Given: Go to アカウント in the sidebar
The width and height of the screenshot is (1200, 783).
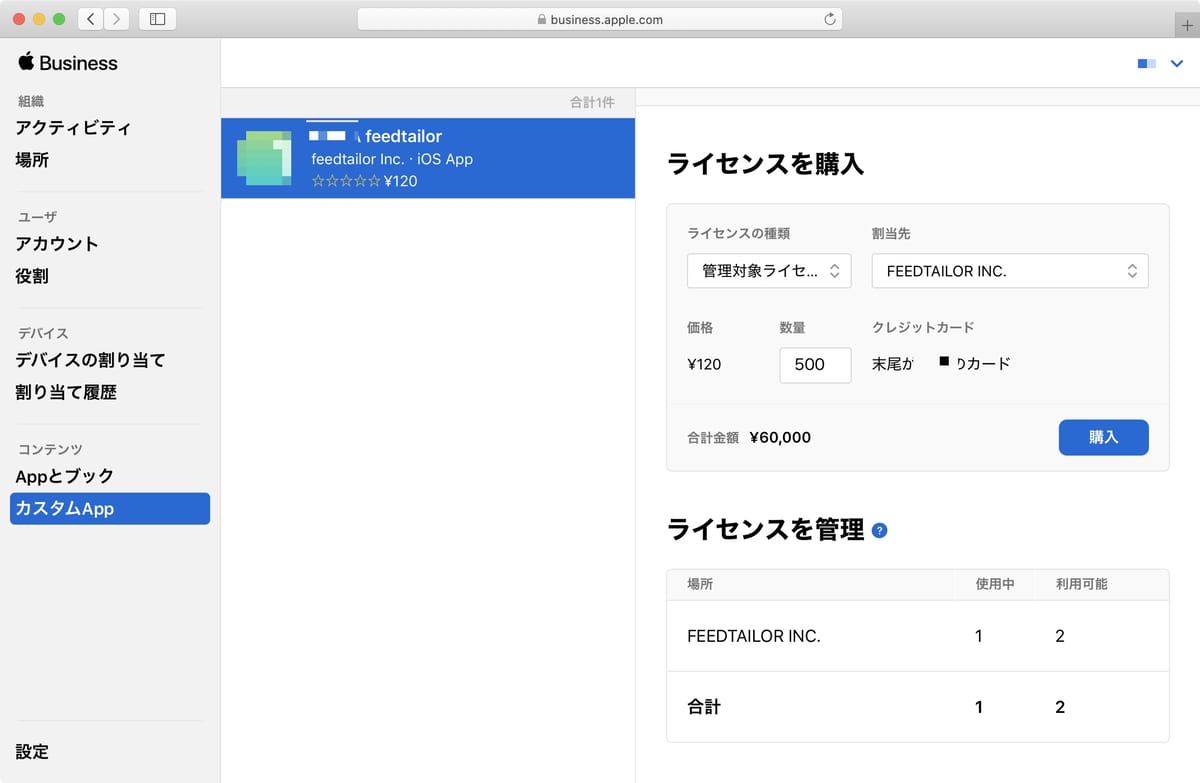Looking at the screenshot, I should [x=57, y=244].
